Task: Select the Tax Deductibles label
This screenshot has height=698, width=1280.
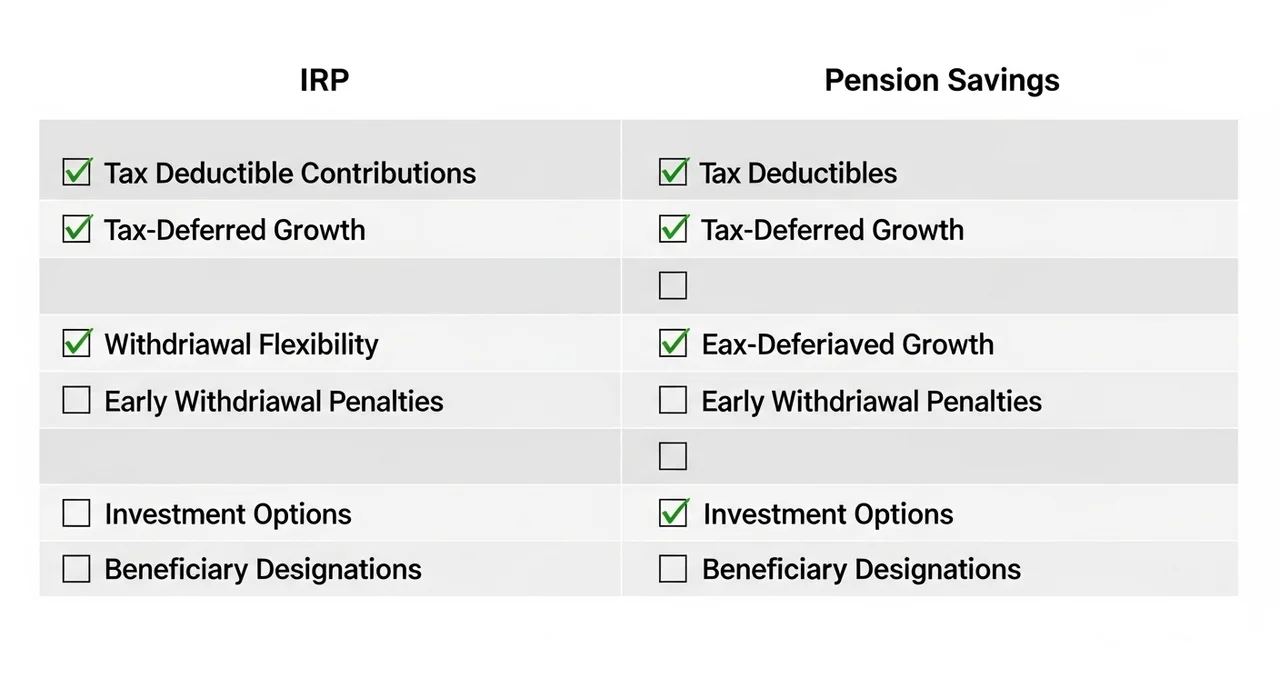Action: 798,173
